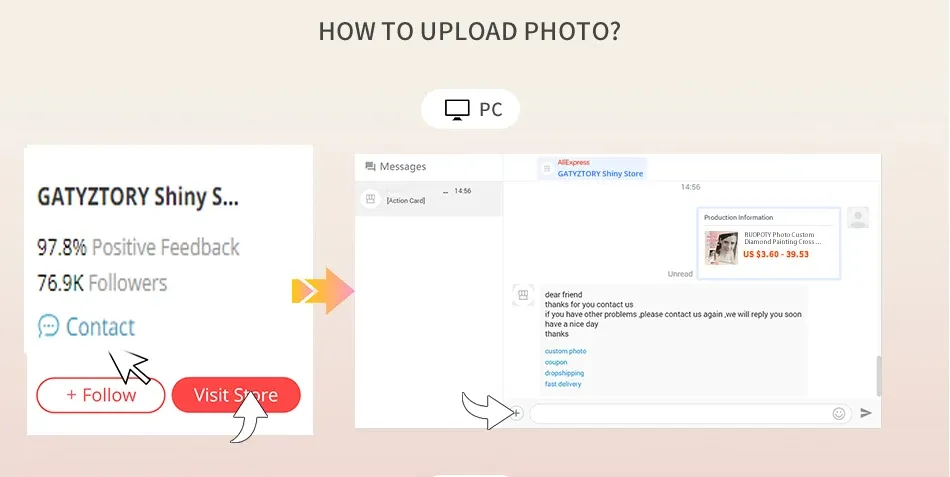This screenshot has width=950, height=477.
Task: Select the fast delivery quick reply link
Action: (563, 384)
